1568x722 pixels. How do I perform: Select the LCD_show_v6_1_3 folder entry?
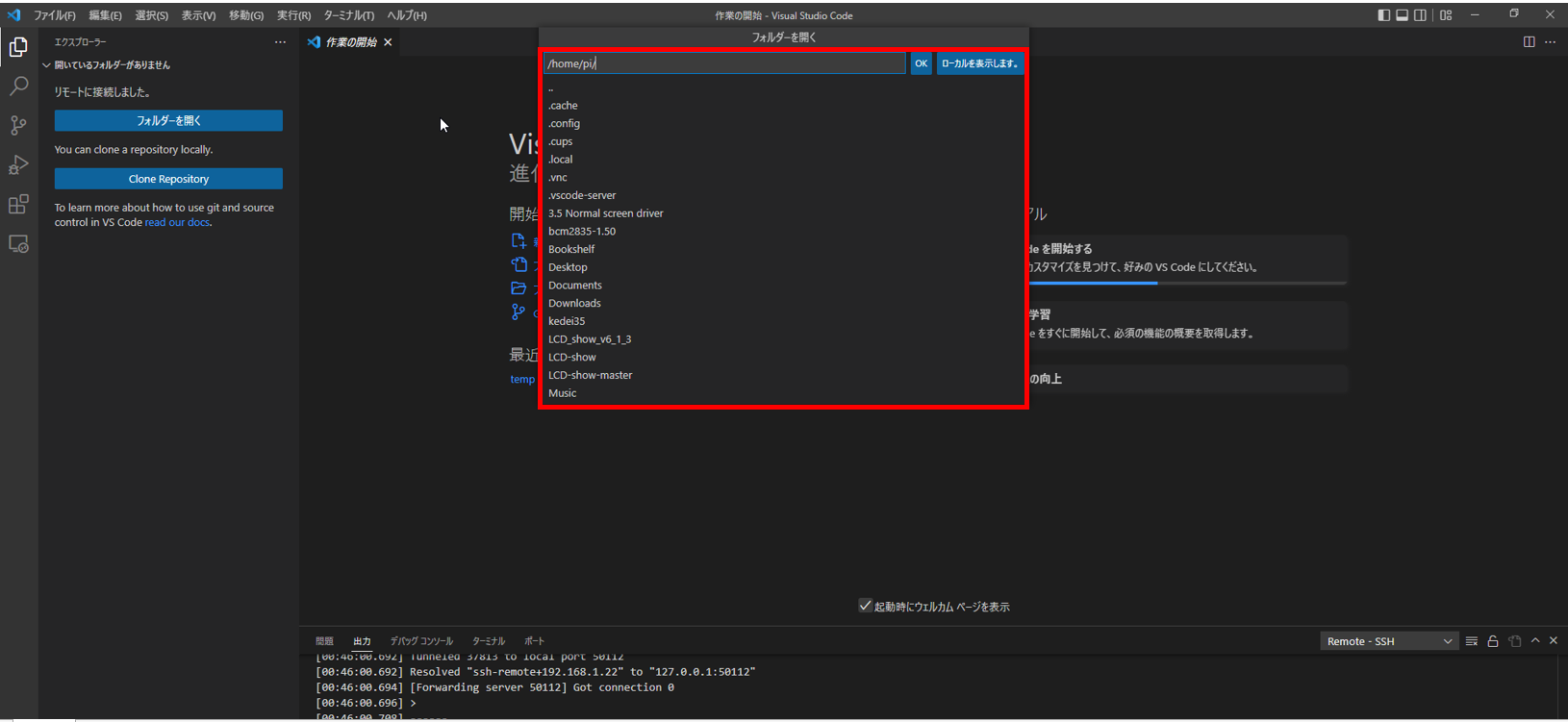pyautogui.click(x=783, y=339)
